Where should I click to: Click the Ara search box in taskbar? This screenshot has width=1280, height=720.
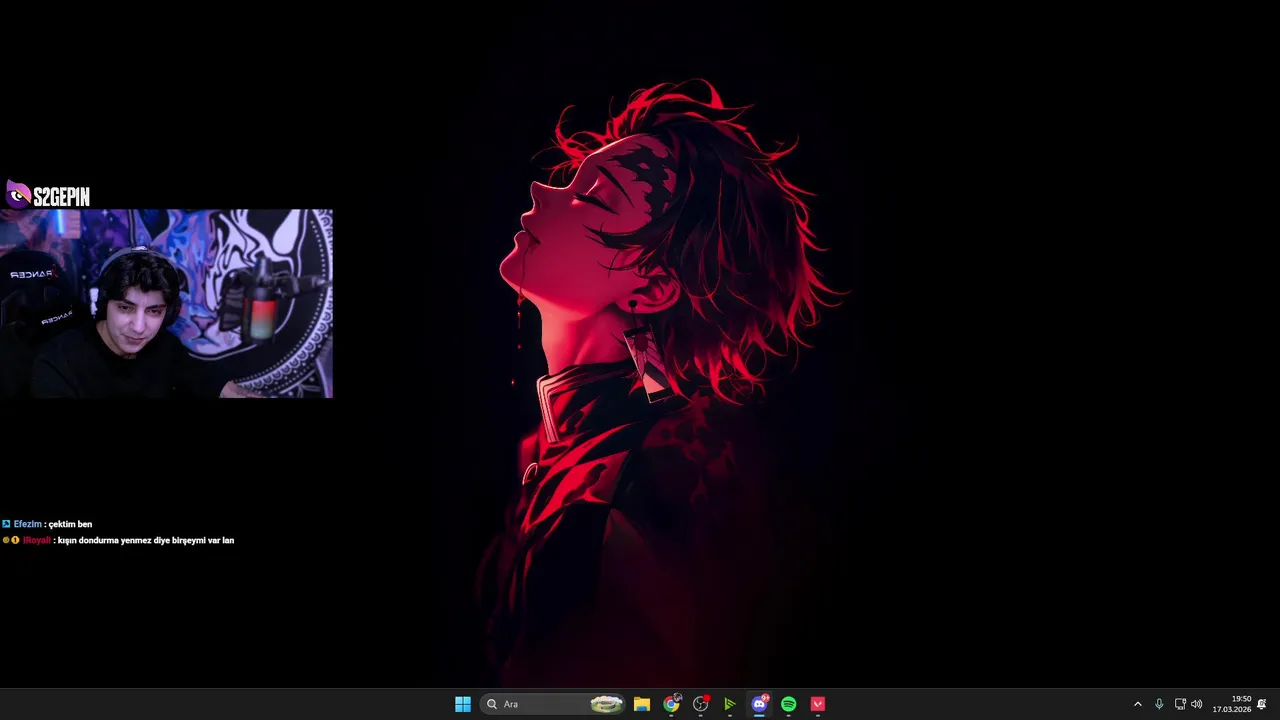pyautogui.click(x=553, y=704)
